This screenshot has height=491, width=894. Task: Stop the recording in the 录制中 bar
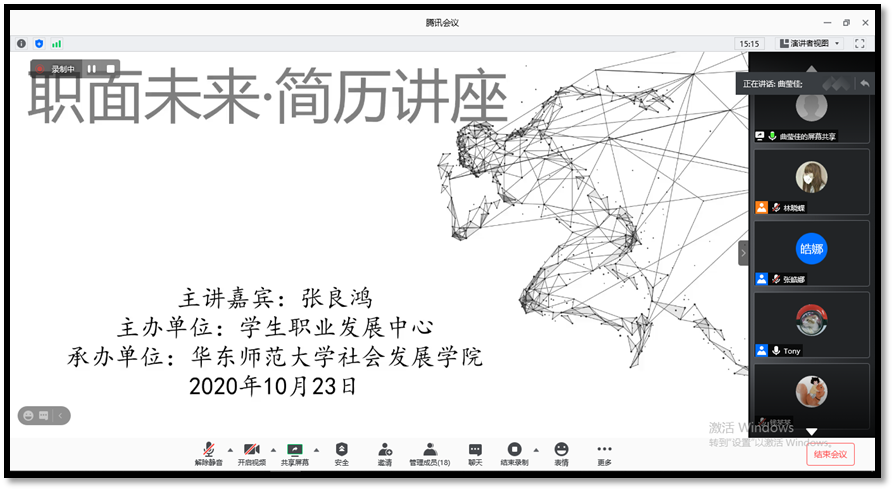(x=109, y=69)
